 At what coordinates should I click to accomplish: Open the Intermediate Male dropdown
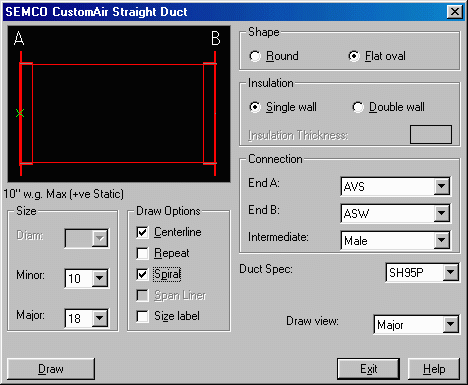tap(441, 240)
